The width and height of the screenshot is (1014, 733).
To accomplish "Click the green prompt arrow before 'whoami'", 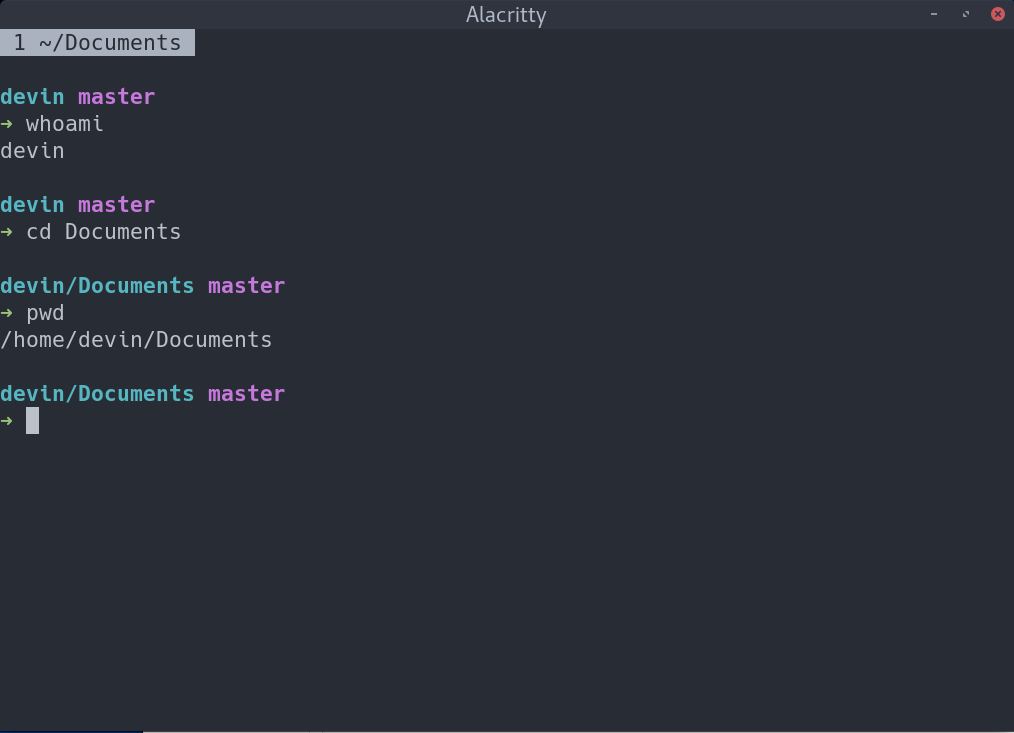I will click(6, 124).
